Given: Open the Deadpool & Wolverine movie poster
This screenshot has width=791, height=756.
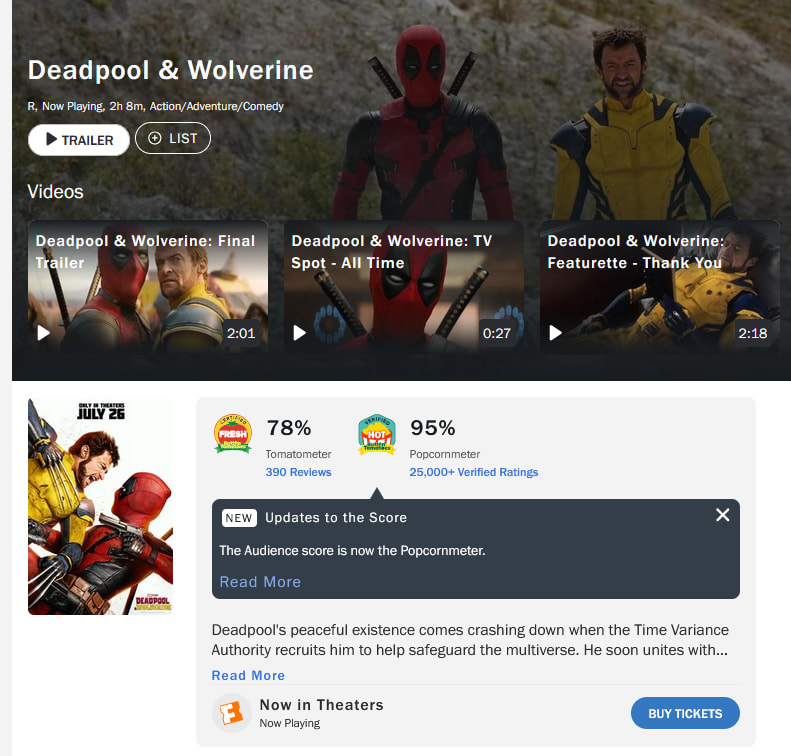Looking at the screenshot, I should (100, 506).
